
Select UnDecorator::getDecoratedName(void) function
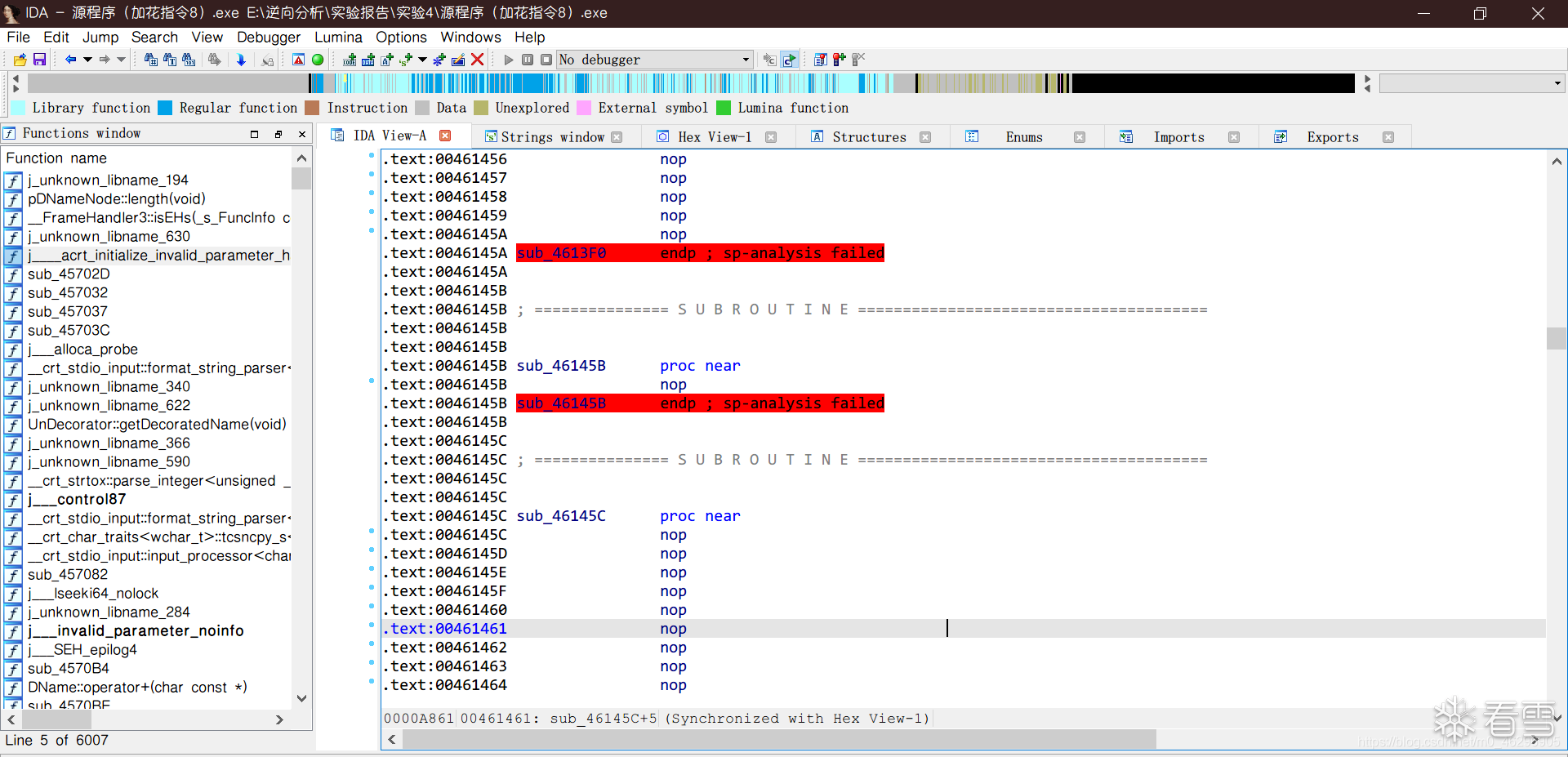point(157,424)
